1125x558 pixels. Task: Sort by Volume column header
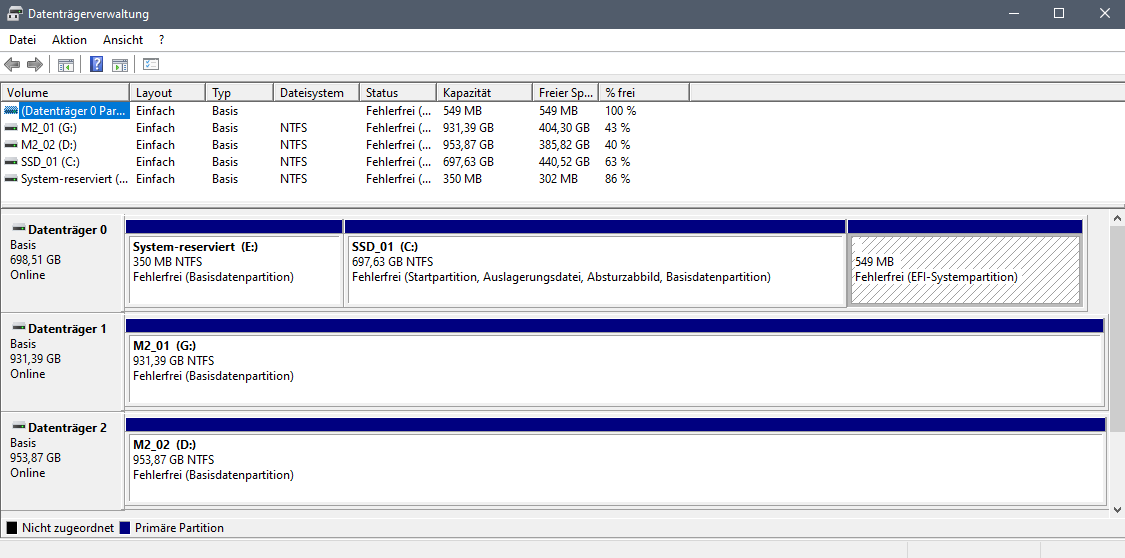65,93
